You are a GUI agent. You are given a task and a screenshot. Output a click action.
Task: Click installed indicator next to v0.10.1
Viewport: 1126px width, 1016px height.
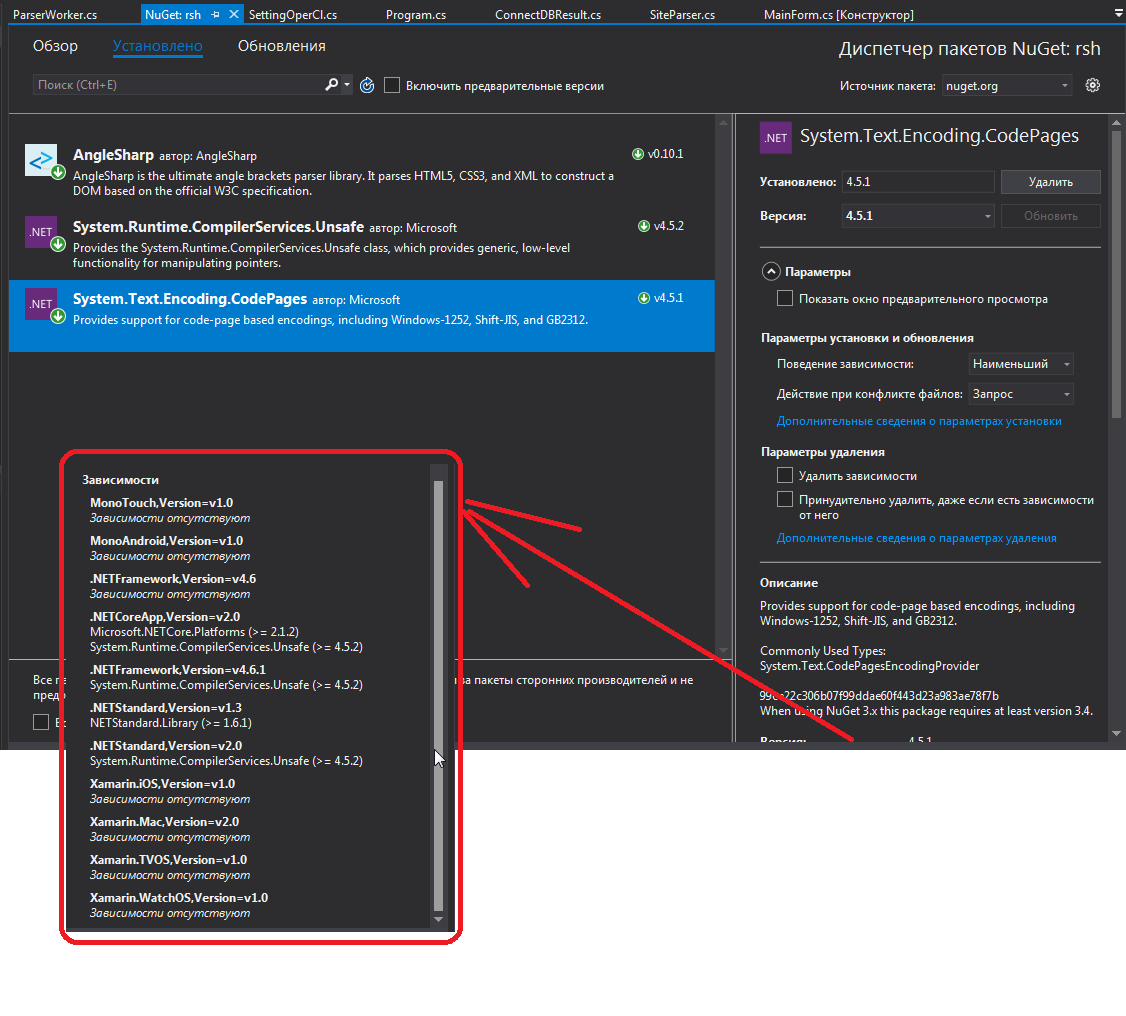click(x=638, y=154)
